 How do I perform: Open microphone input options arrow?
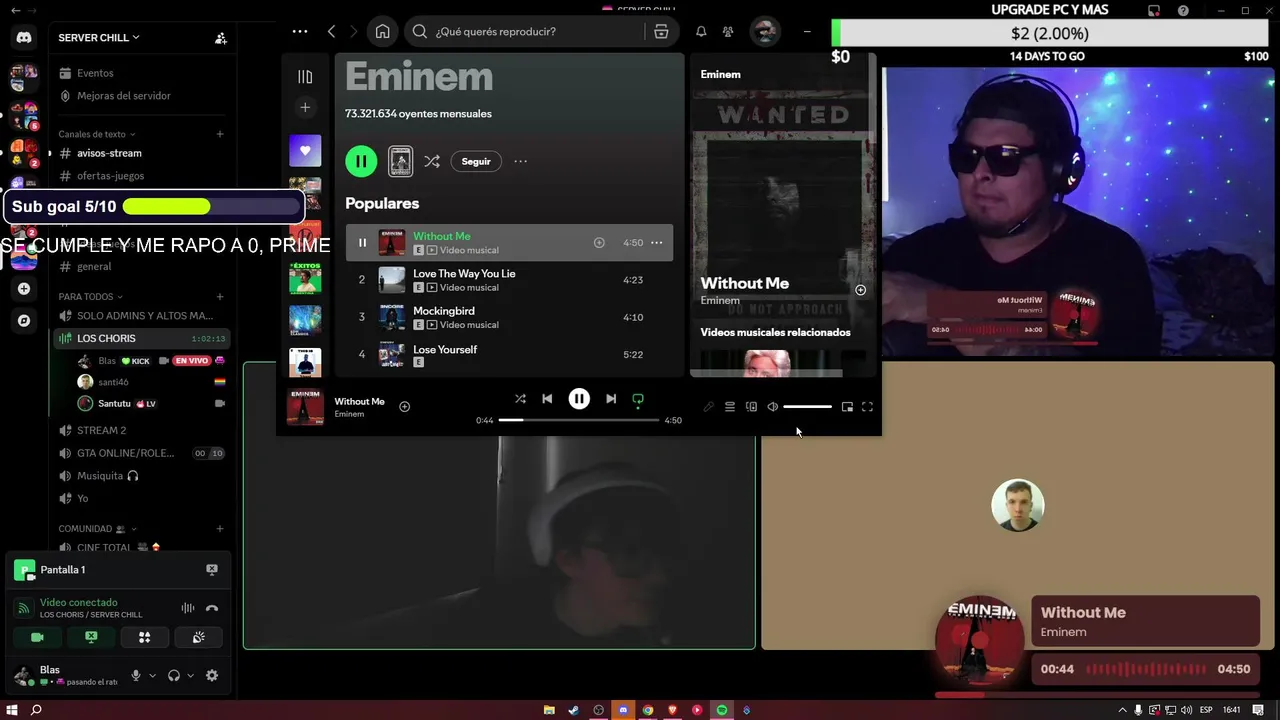tap(152, 675)
